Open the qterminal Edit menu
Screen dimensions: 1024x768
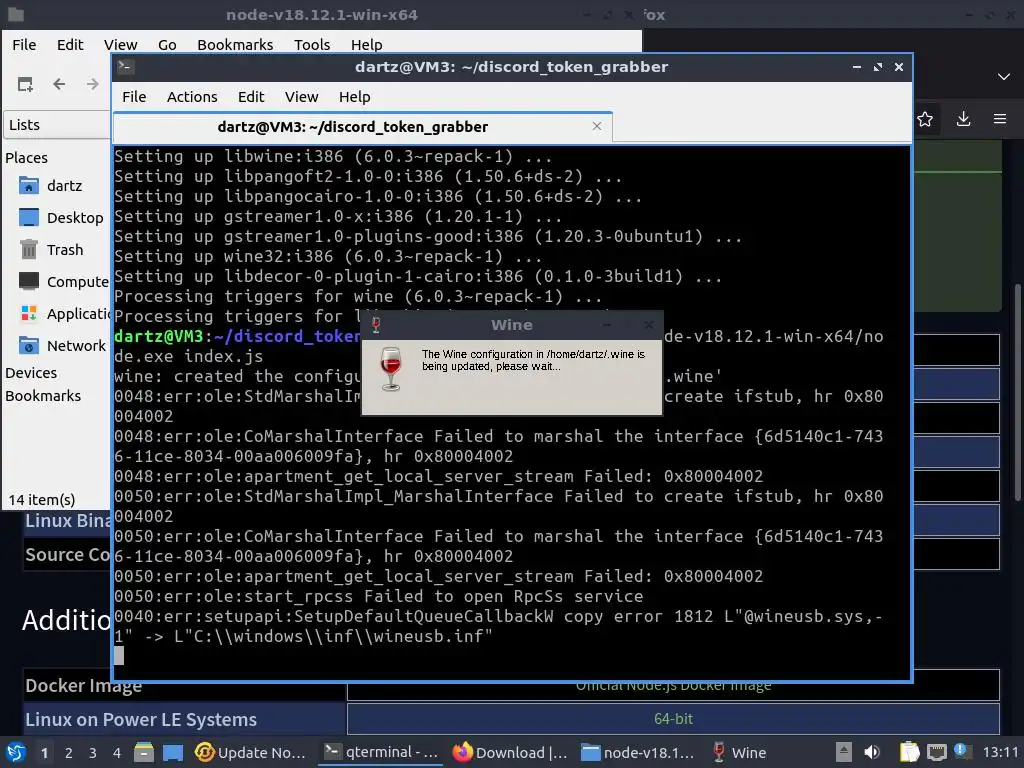pyautogui.click(x=251, y=97)
